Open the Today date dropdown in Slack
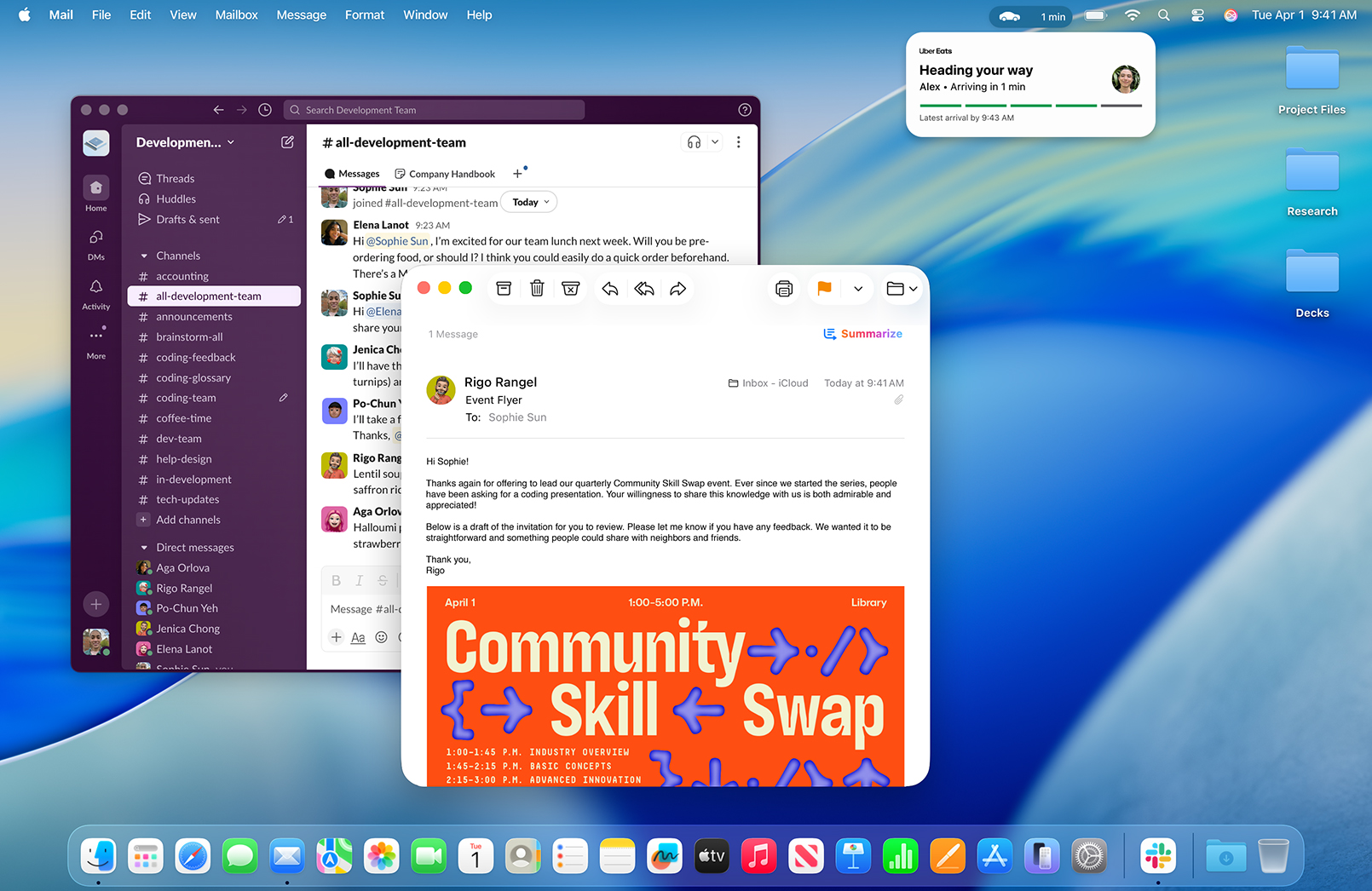The image size is (1372, 891). (x=530, y=202)
